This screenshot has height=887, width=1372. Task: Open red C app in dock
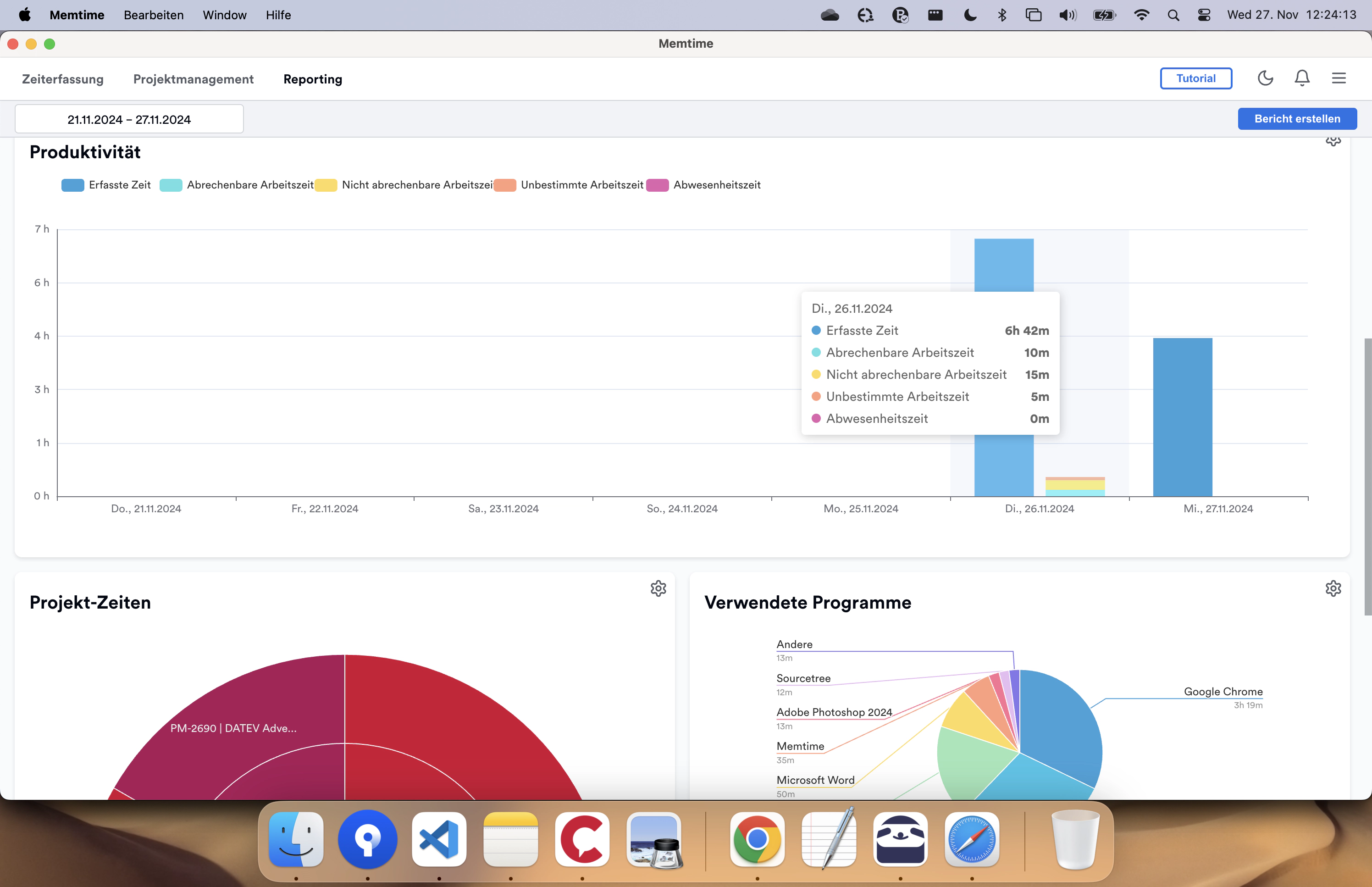582,839
